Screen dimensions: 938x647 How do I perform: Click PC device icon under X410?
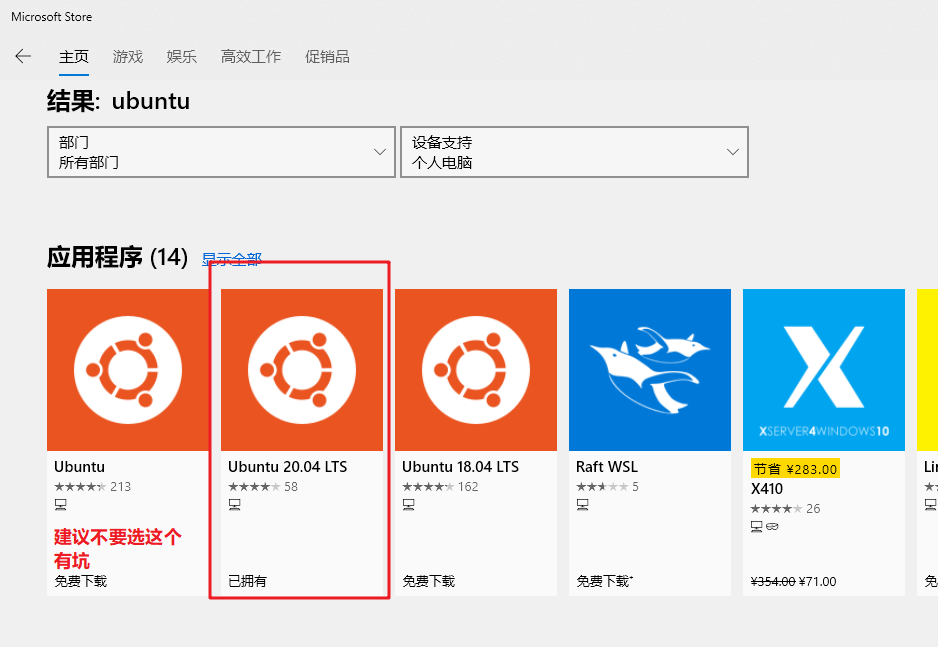[757, 526]
